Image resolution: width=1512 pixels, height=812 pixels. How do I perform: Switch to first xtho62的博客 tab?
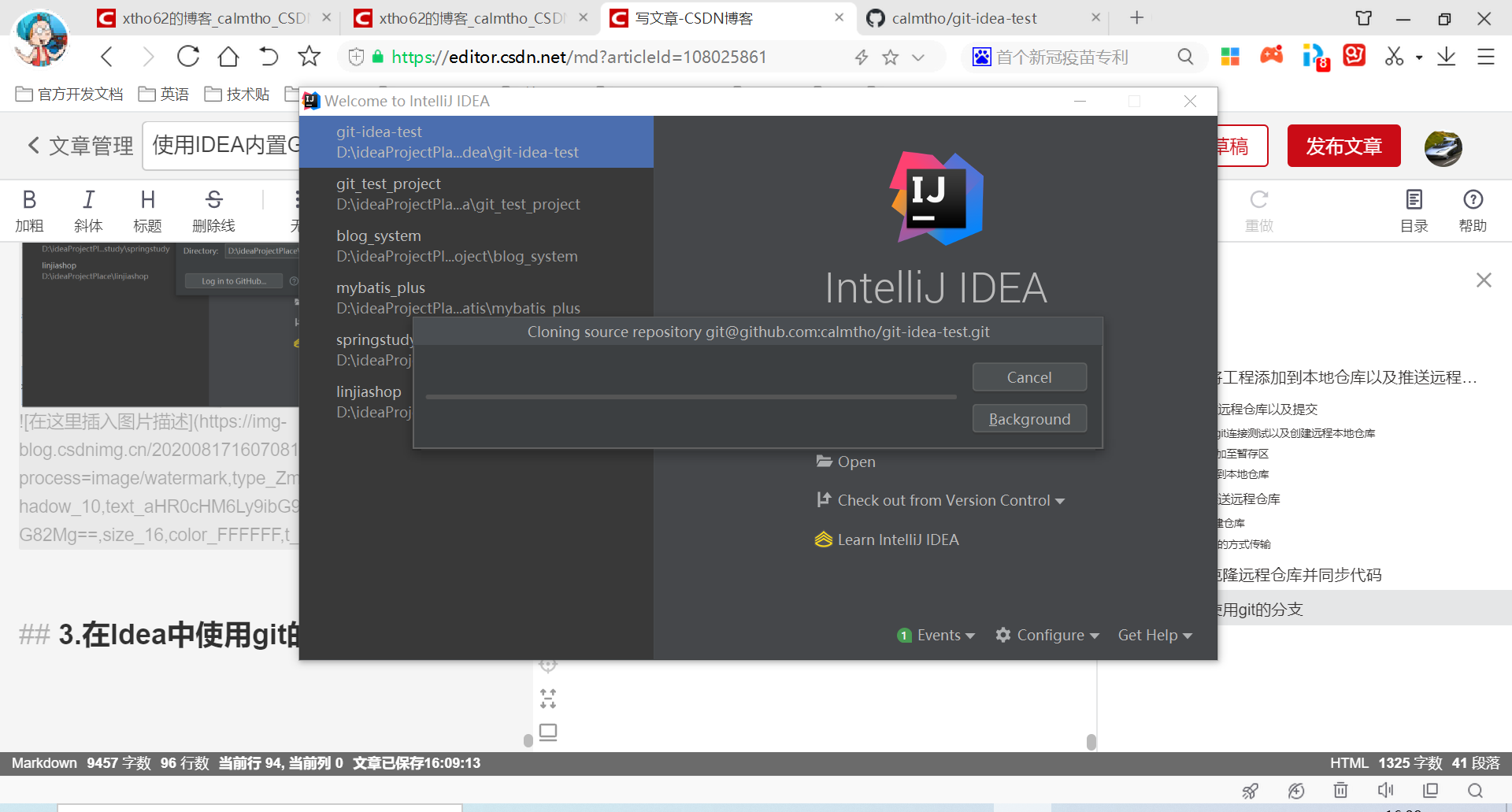pos(213,18)
